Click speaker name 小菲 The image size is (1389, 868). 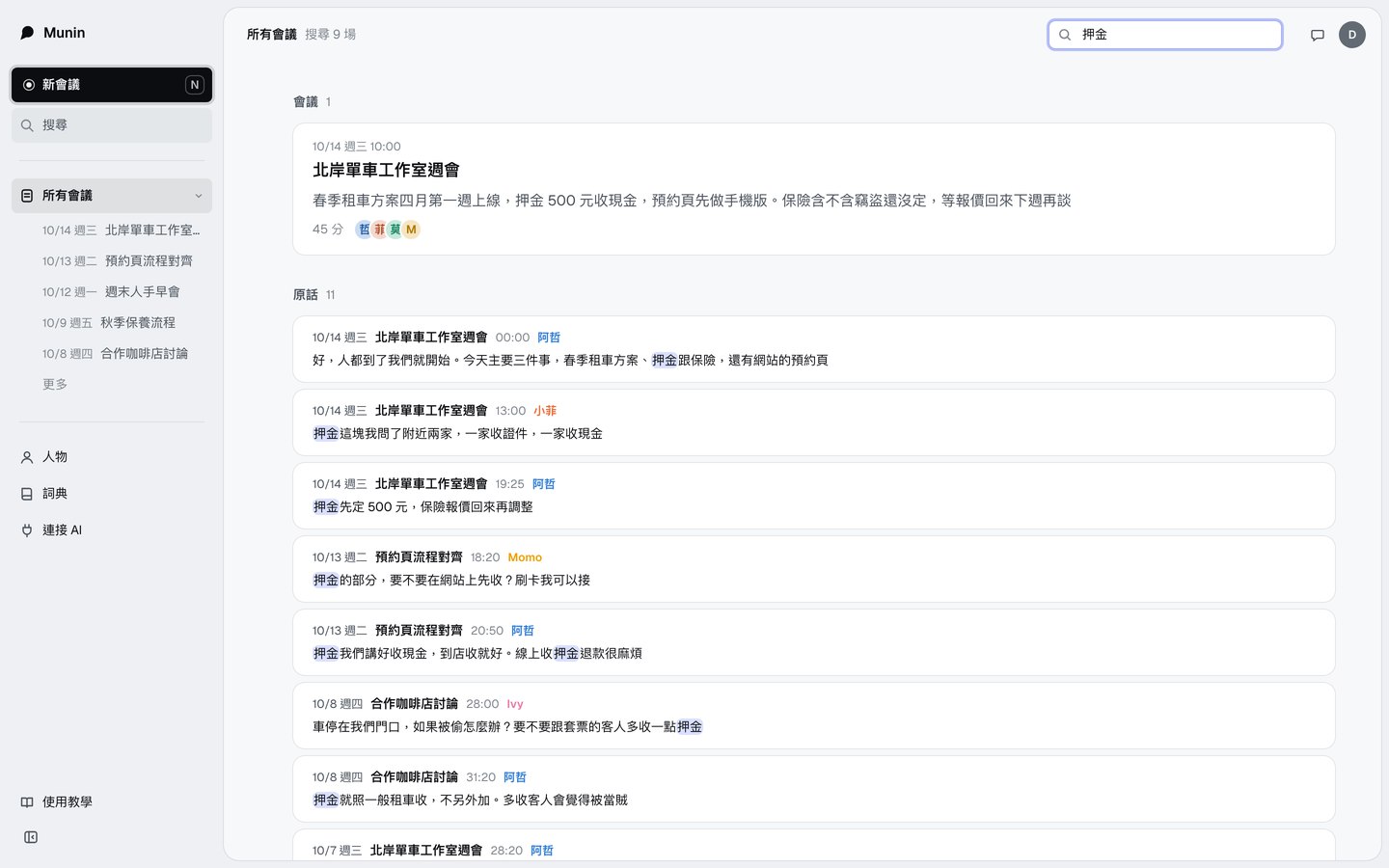coord(545,411)
